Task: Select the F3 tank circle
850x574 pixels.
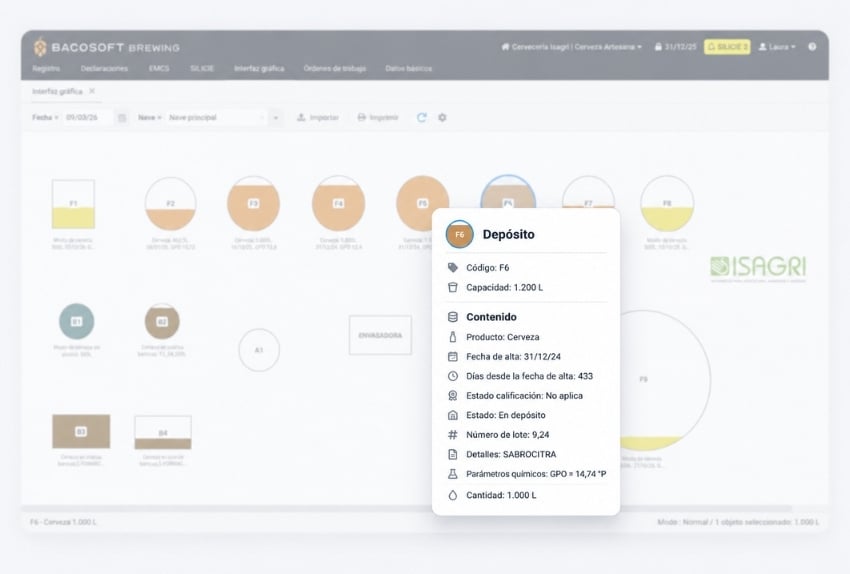Action: 254,203
